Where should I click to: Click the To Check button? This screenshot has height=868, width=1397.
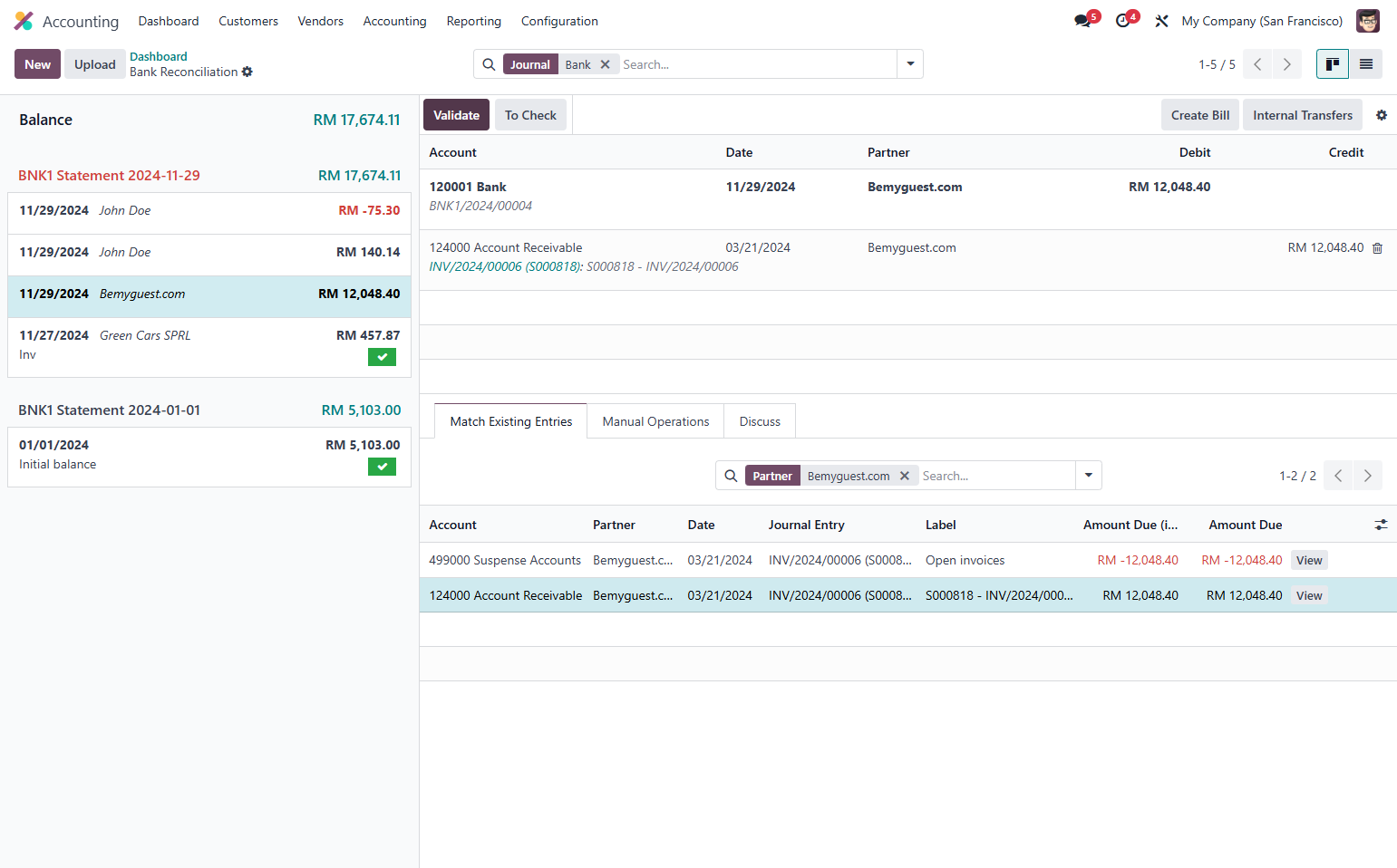[530, 115]
